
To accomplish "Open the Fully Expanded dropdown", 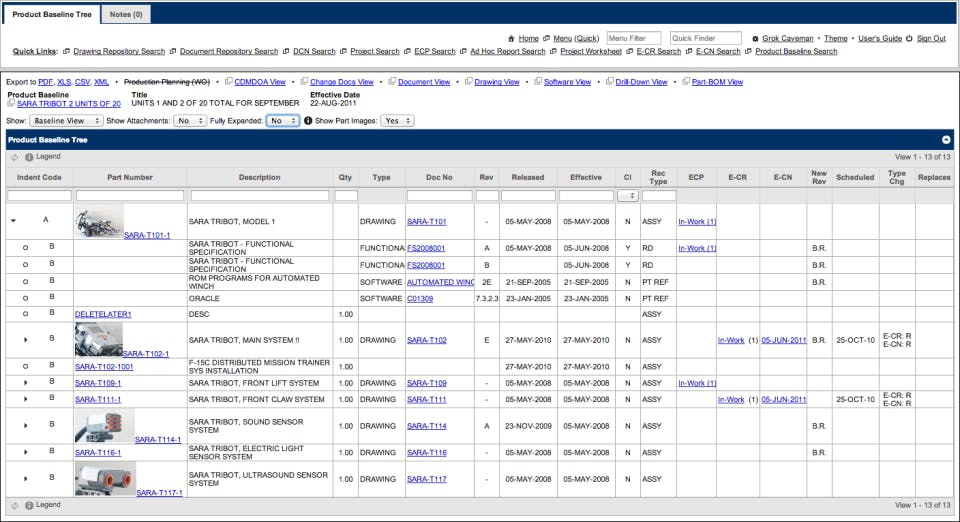I will [282, 121].
